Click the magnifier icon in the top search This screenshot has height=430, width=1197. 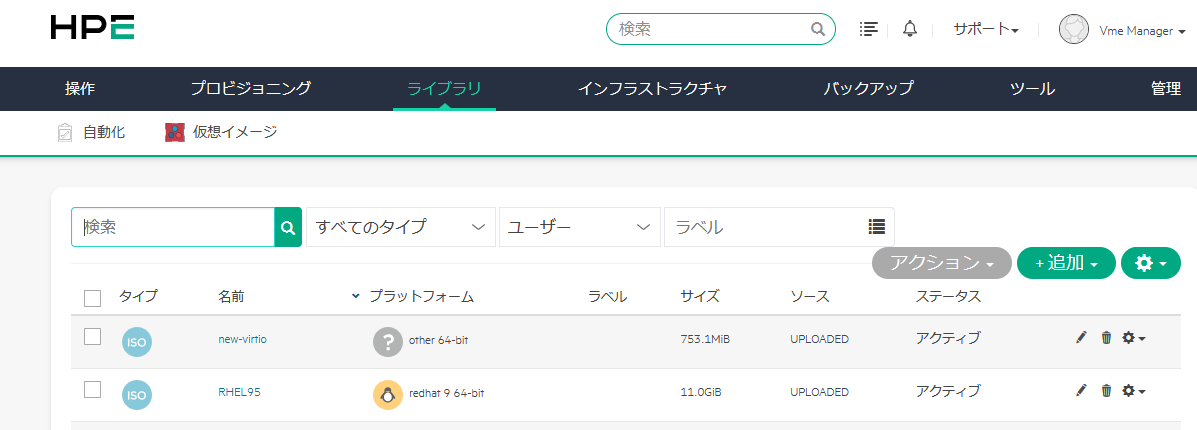coord(818,29)
